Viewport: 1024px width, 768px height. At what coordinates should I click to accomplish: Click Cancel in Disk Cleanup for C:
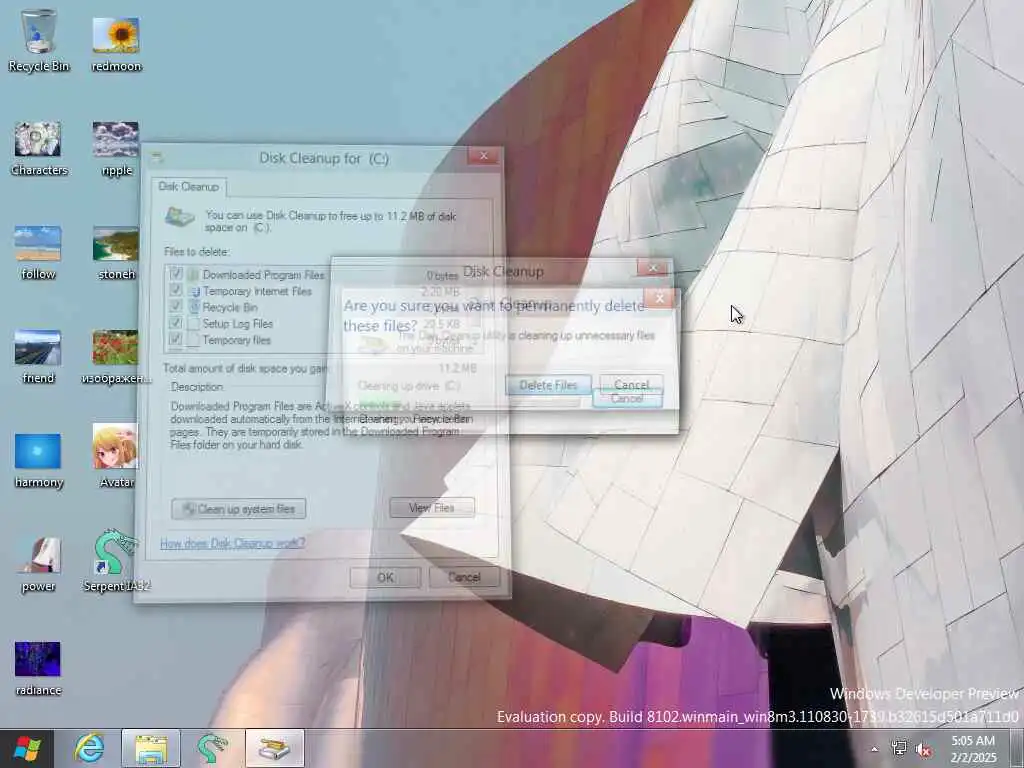464,577
